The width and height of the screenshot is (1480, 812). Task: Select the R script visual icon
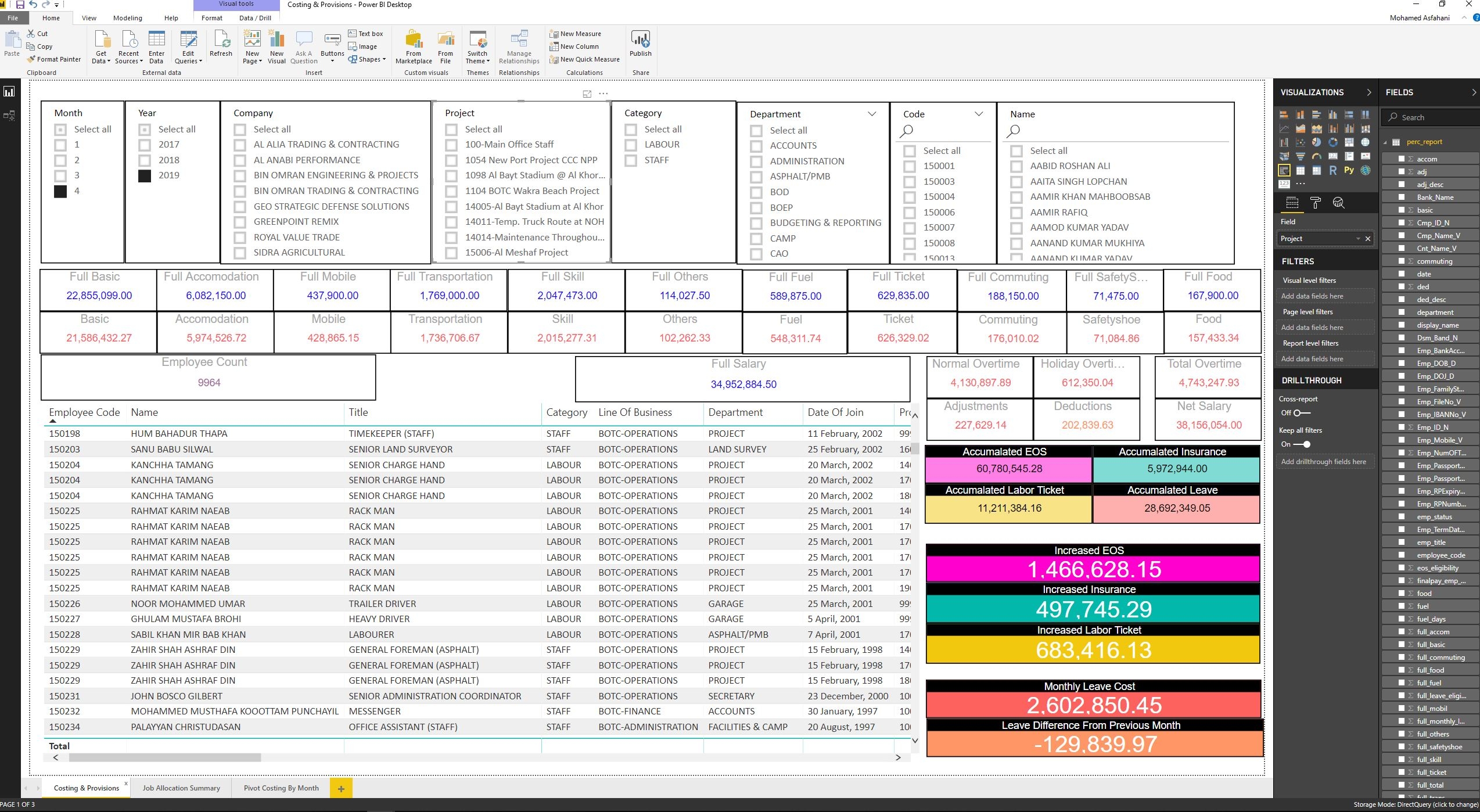[1333, 170]
